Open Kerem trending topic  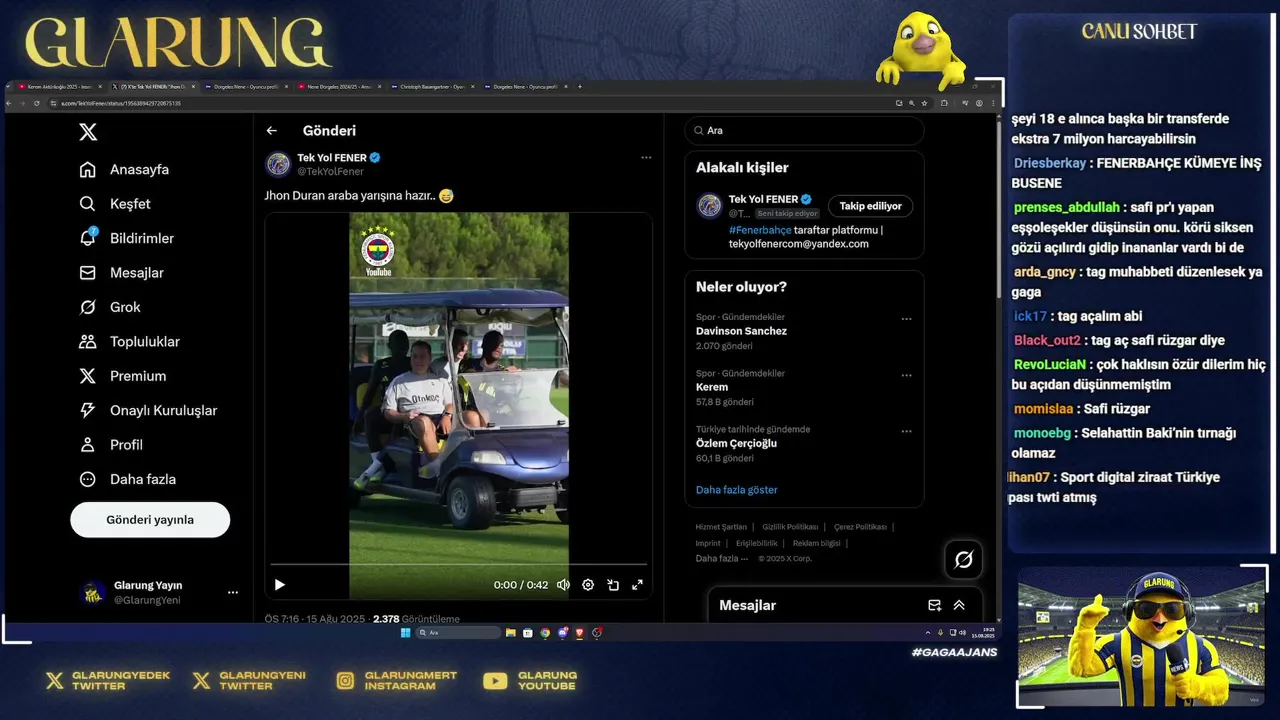(712, 387)
